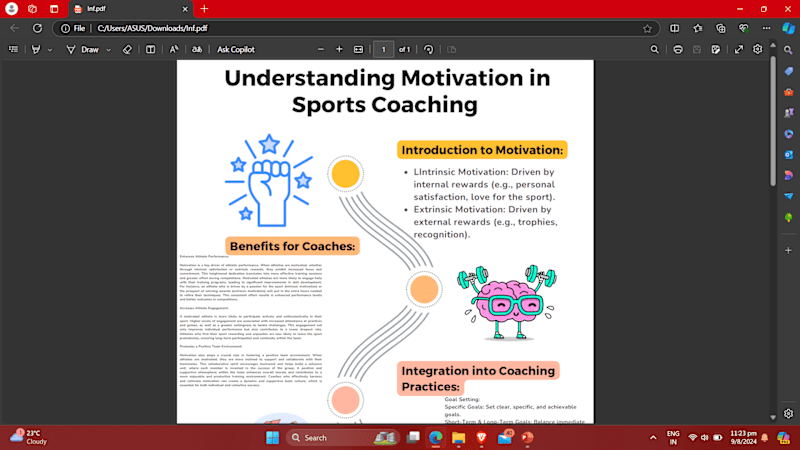Image resolution: width=800 pixels, height=450 pixels.
Task: Open sidebar settings gear at bottom
Action: click(788, 413)
